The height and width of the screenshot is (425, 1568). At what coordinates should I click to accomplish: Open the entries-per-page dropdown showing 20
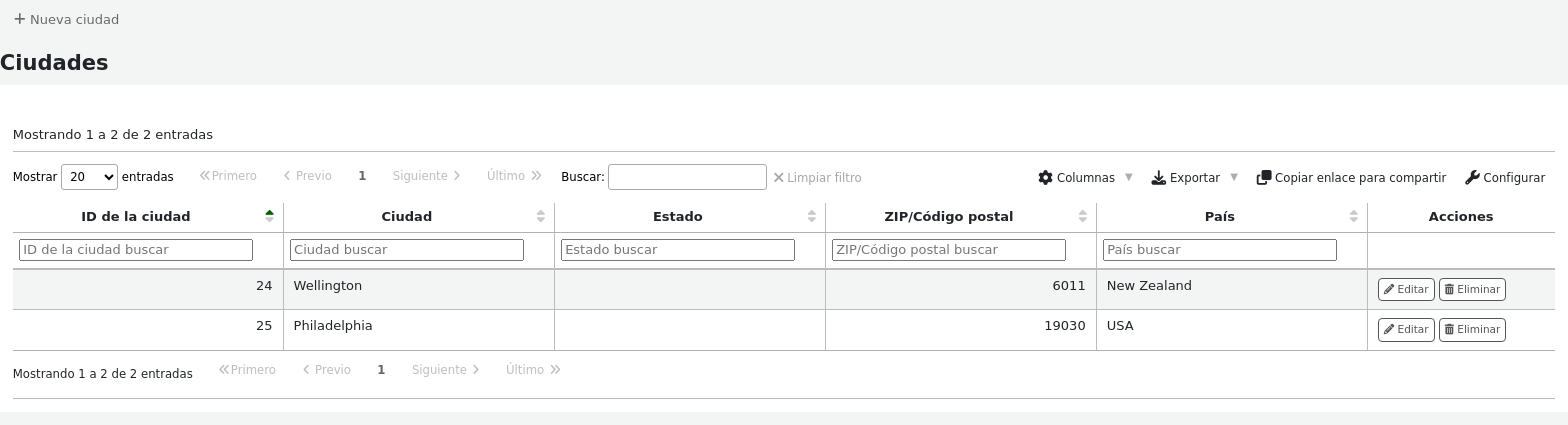pos(89,177)
